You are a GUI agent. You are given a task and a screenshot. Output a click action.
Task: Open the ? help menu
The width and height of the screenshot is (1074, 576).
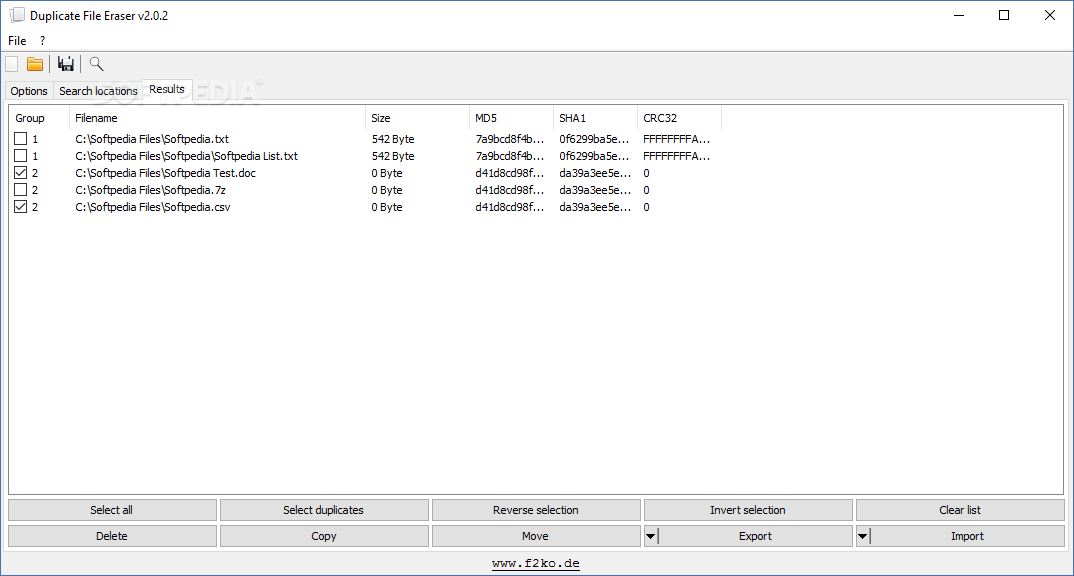point(42,40)
